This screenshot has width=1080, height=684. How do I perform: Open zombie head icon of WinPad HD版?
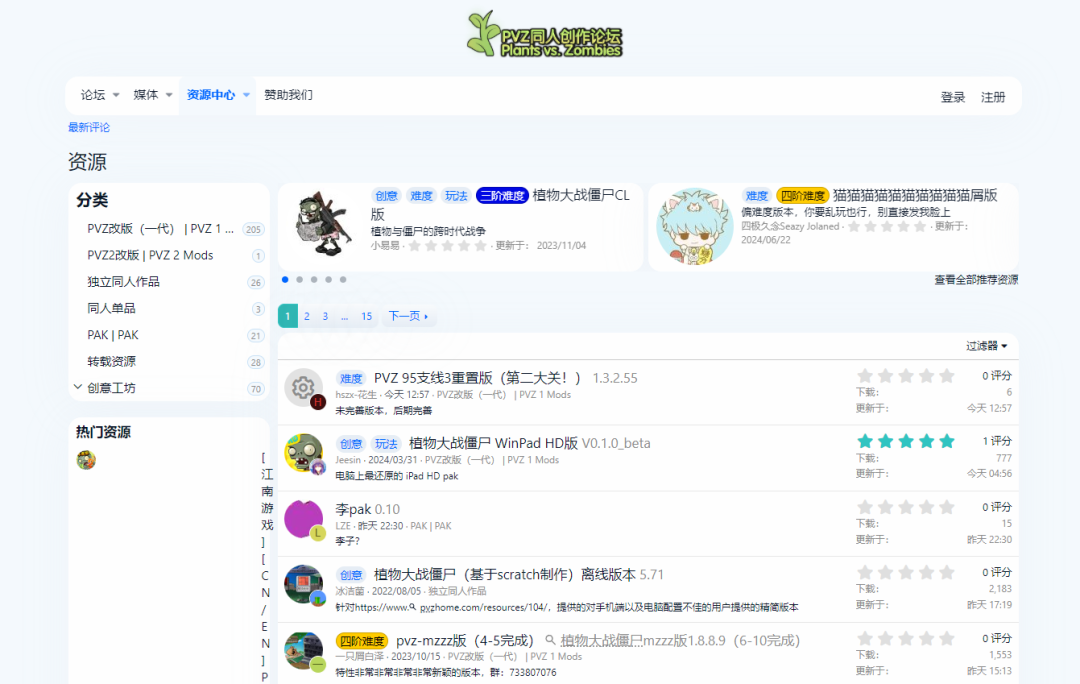(x=303, y=453)
